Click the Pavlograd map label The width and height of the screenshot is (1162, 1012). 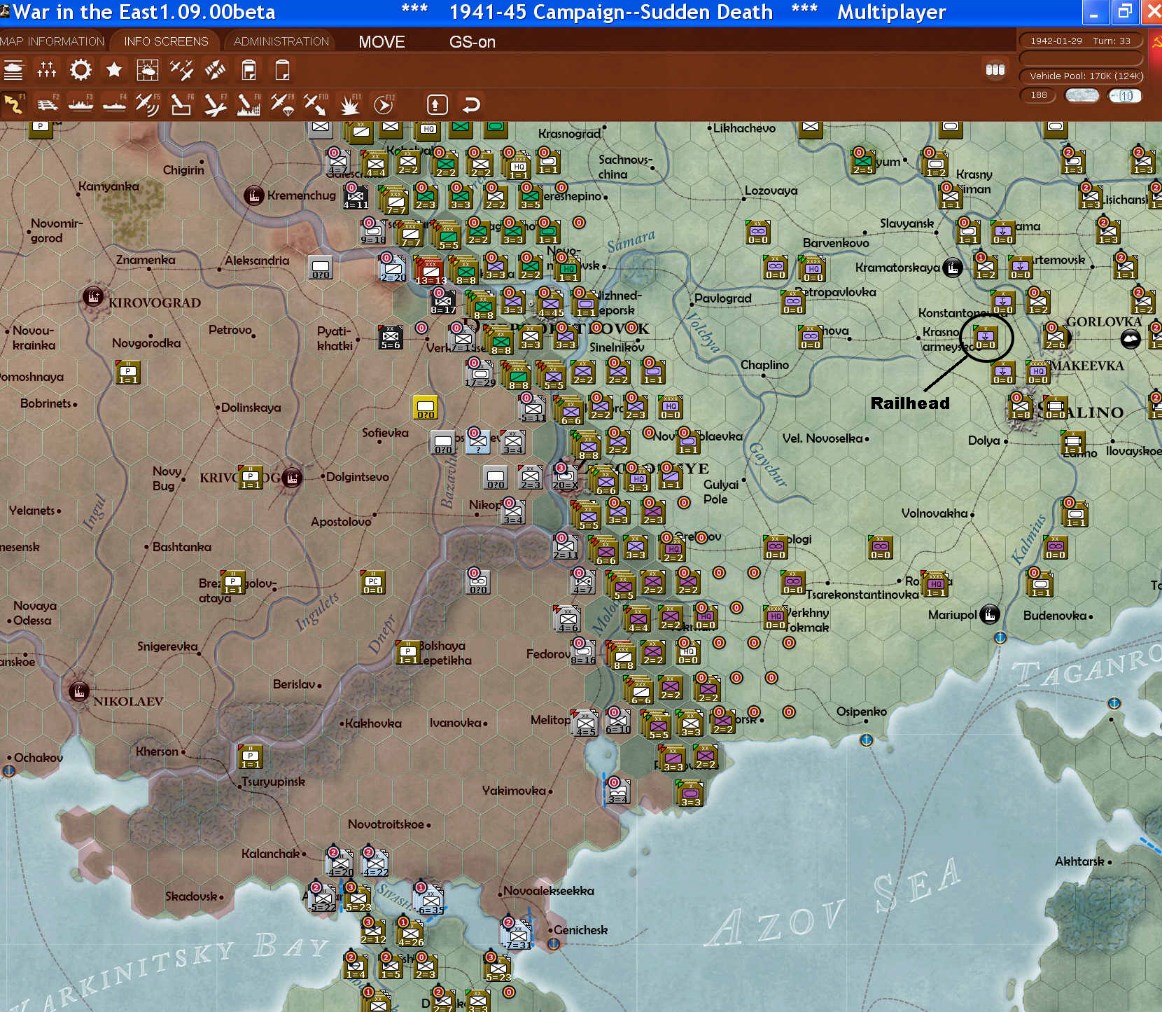(723, 298)
